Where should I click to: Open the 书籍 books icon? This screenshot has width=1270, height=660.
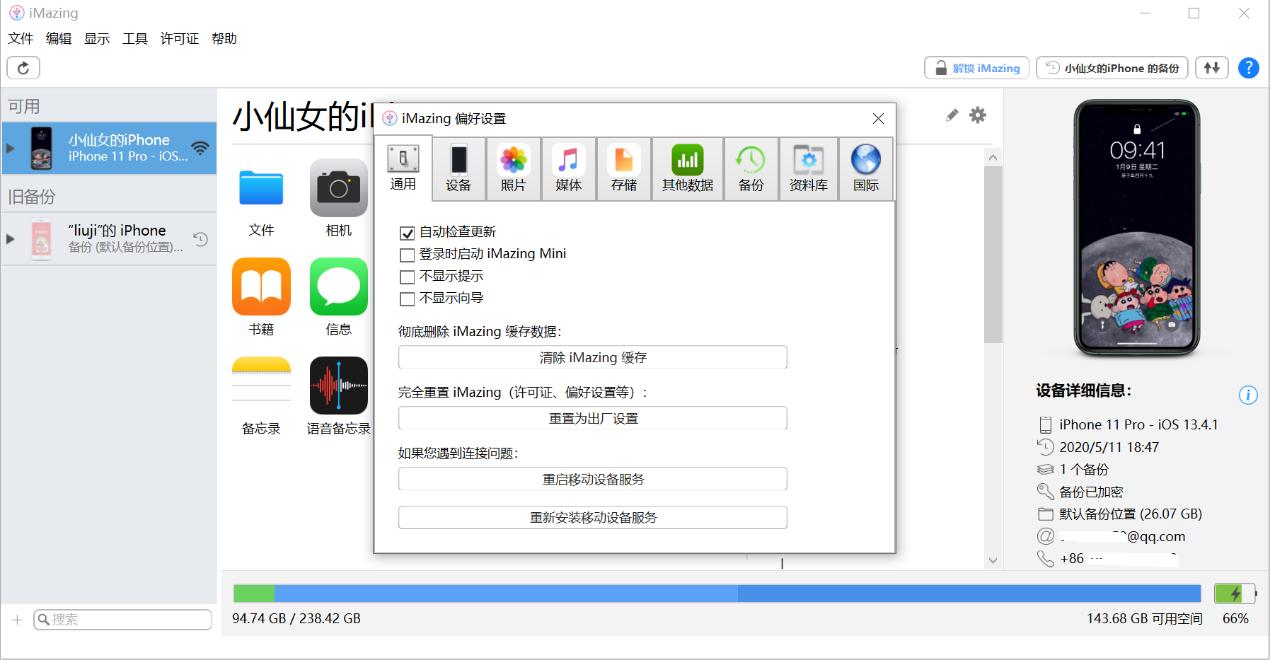(260, 287)
